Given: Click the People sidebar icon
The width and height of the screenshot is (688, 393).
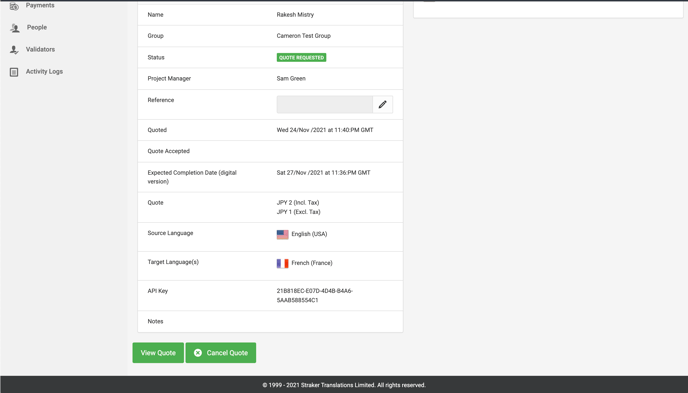Looking at the screenshot, I should [14, 28].
